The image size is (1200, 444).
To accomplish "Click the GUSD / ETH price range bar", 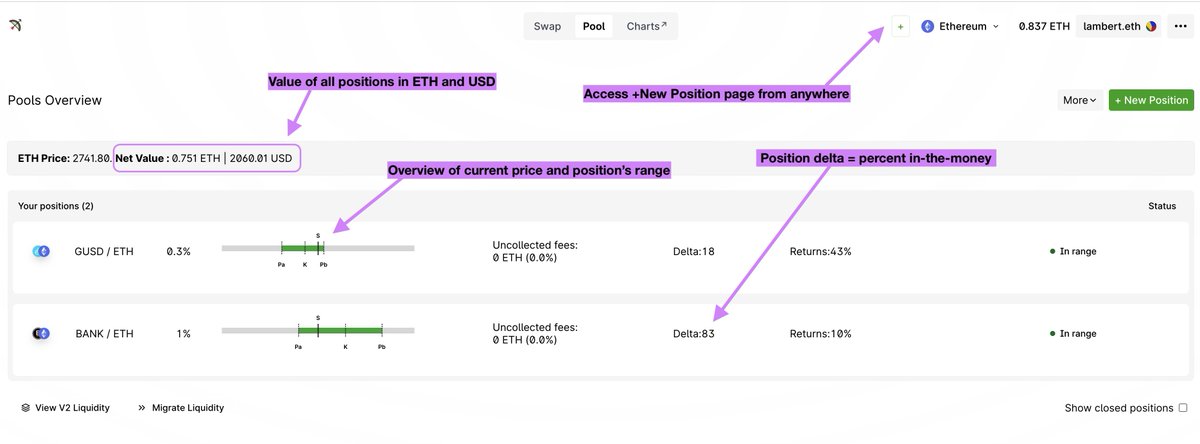I will 317,247.
